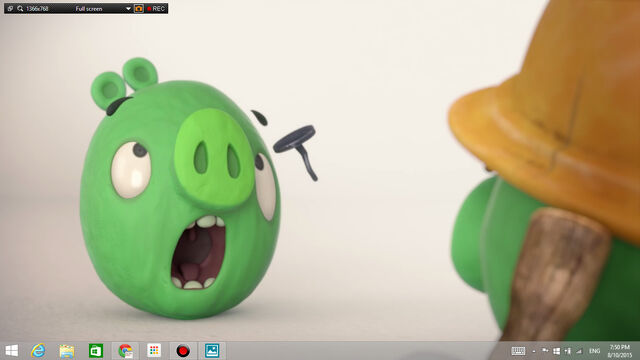Click the recorder window-select icon
This screenshot has height=360, width=640.
pyautogui.click(x=10, y=9)
